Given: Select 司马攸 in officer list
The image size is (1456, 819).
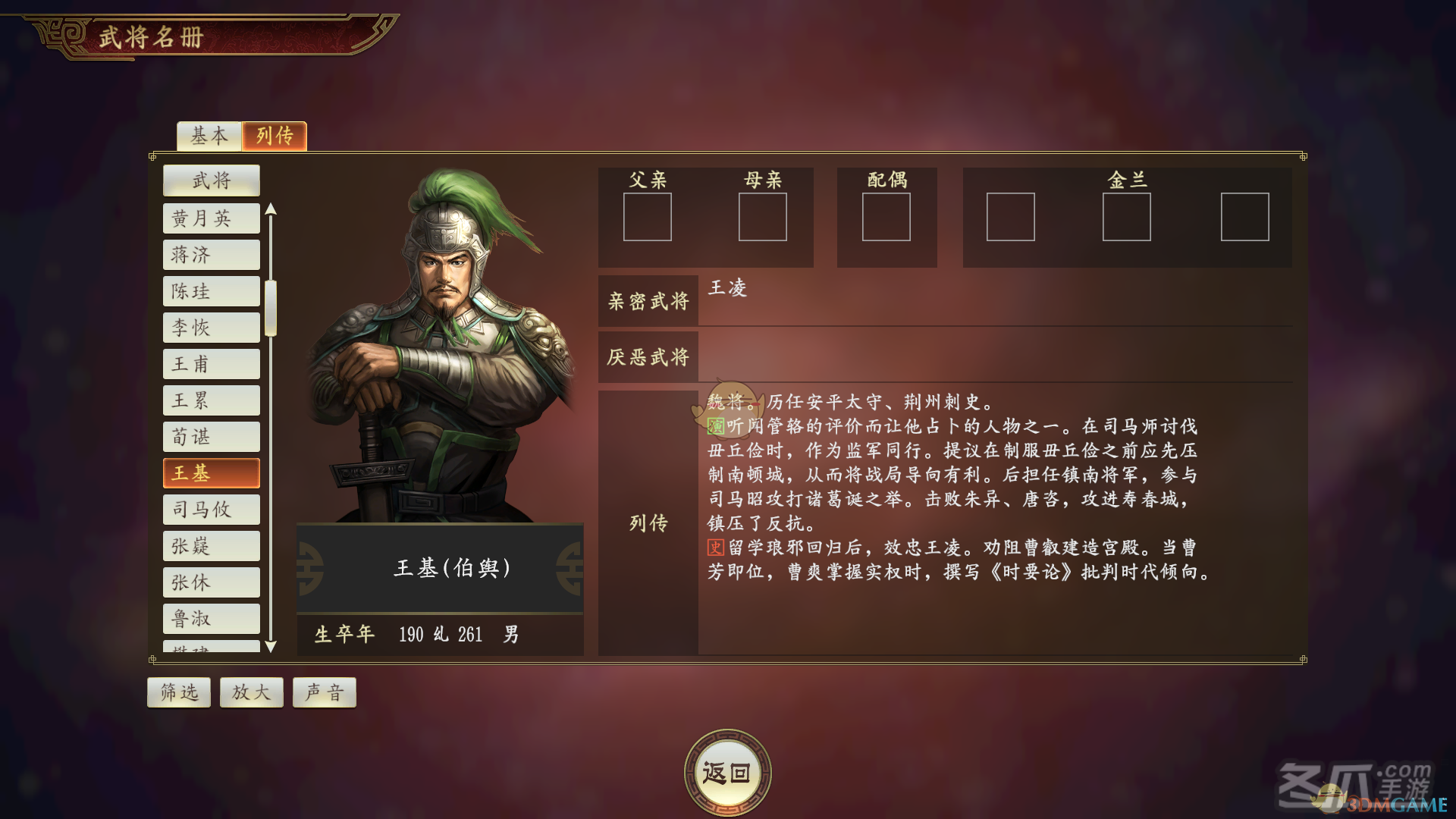Looking at the screenshot, I should coord(212,510).
